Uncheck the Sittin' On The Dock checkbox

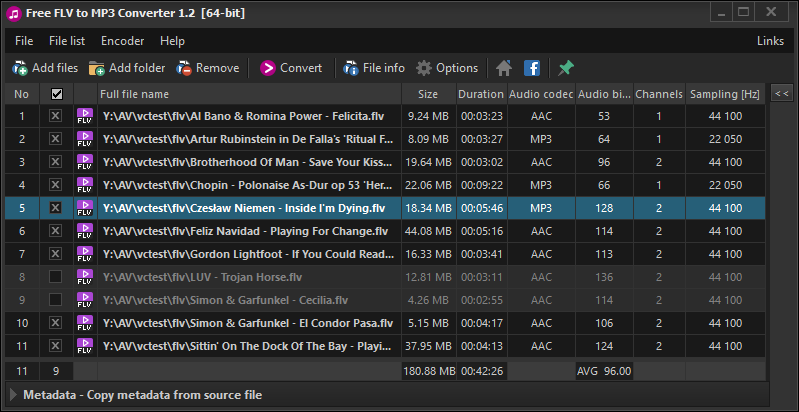tap(56, 346)
